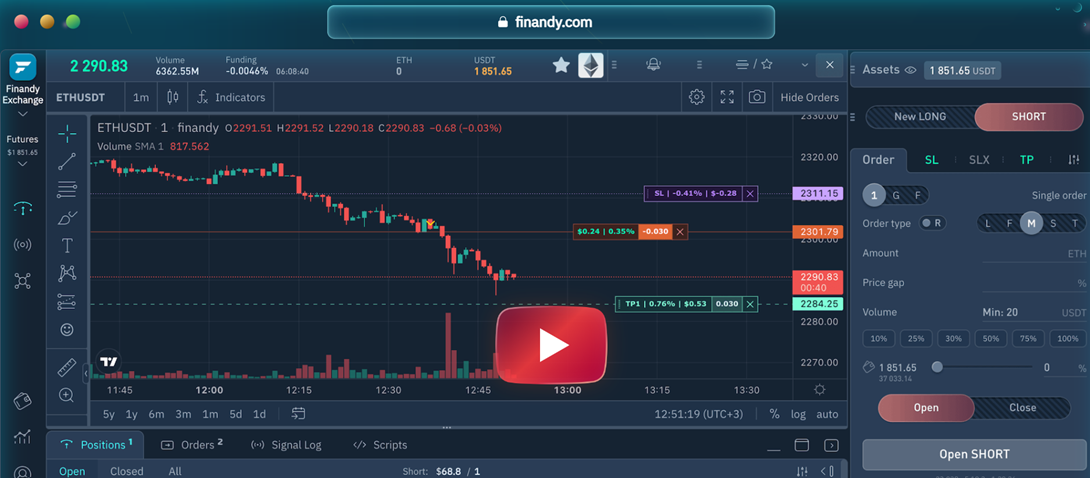This screenshot has width=1090, height=478.
Task: Open the forecasting and measurement tools
Action: 67,302
